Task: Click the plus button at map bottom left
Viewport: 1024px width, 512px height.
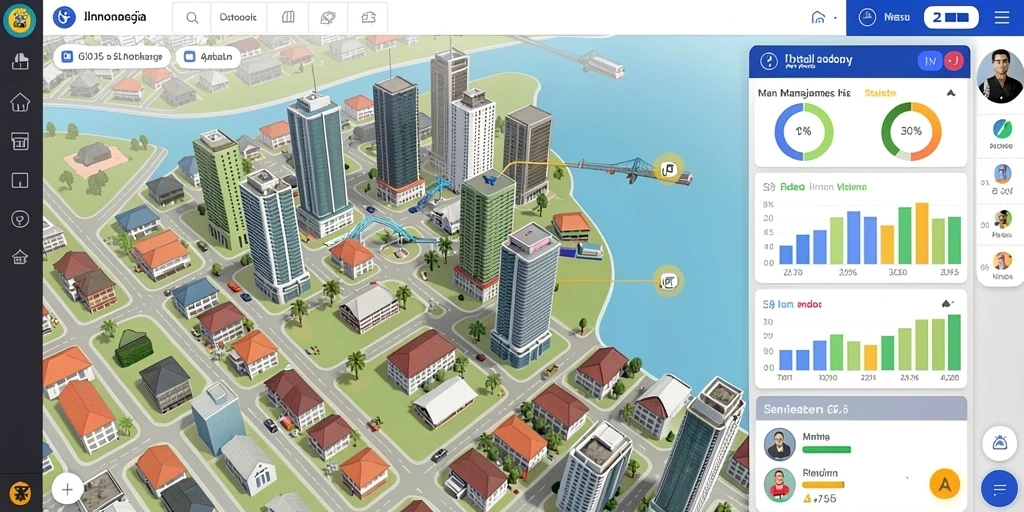Action: click(x=67, y=488)
